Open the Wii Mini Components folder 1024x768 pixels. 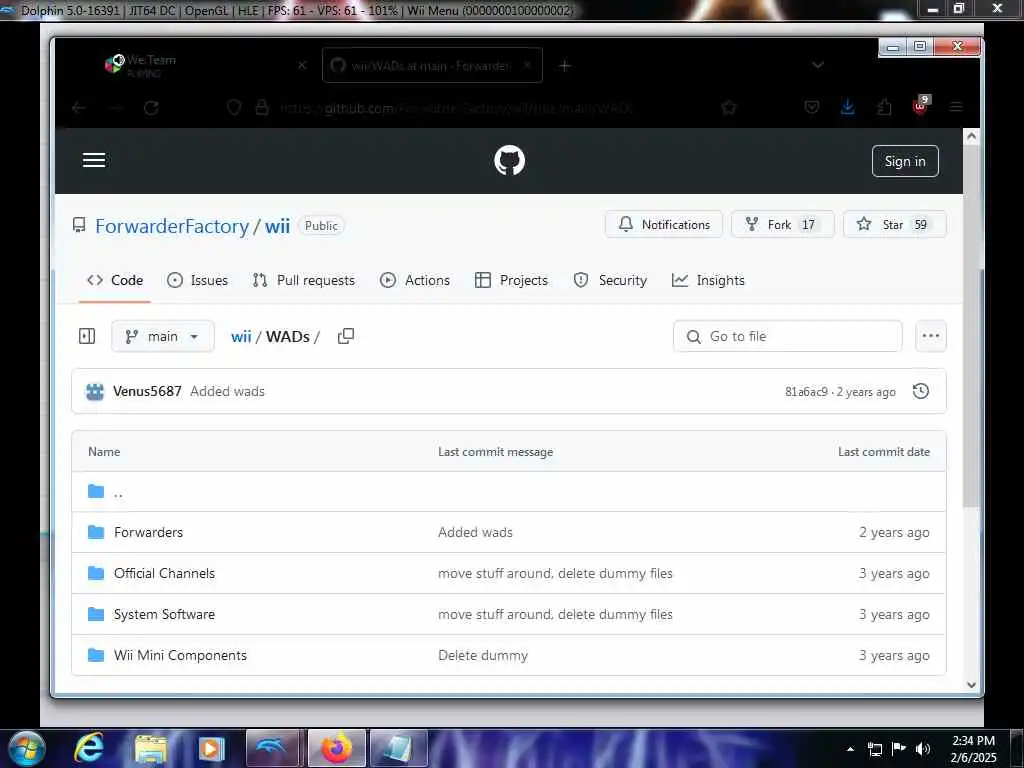pyautogui.click(x=180, y=656)
